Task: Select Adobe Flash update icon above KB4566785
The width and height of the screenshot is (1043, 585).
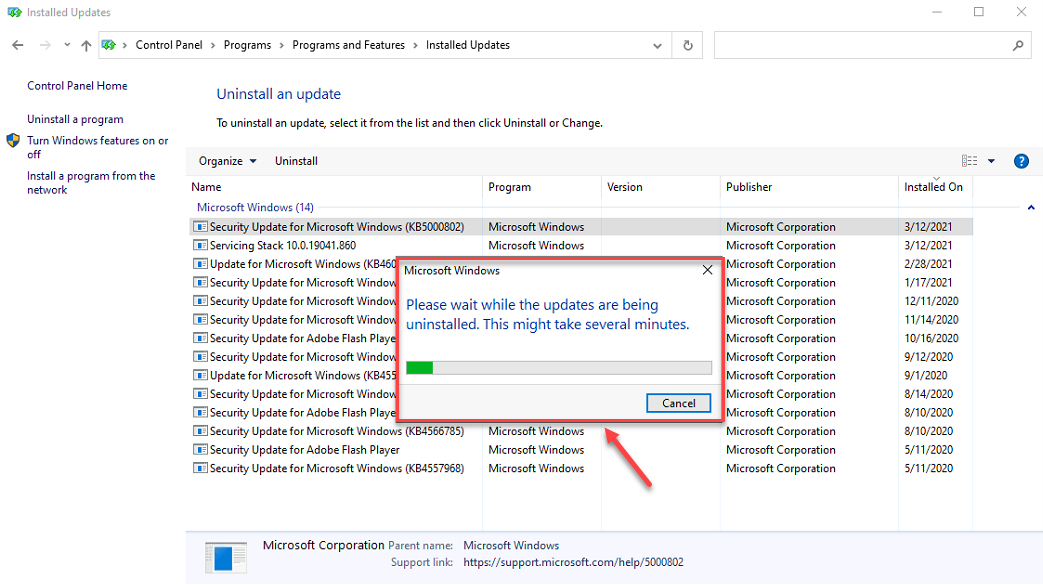Action: coord(200,413)
